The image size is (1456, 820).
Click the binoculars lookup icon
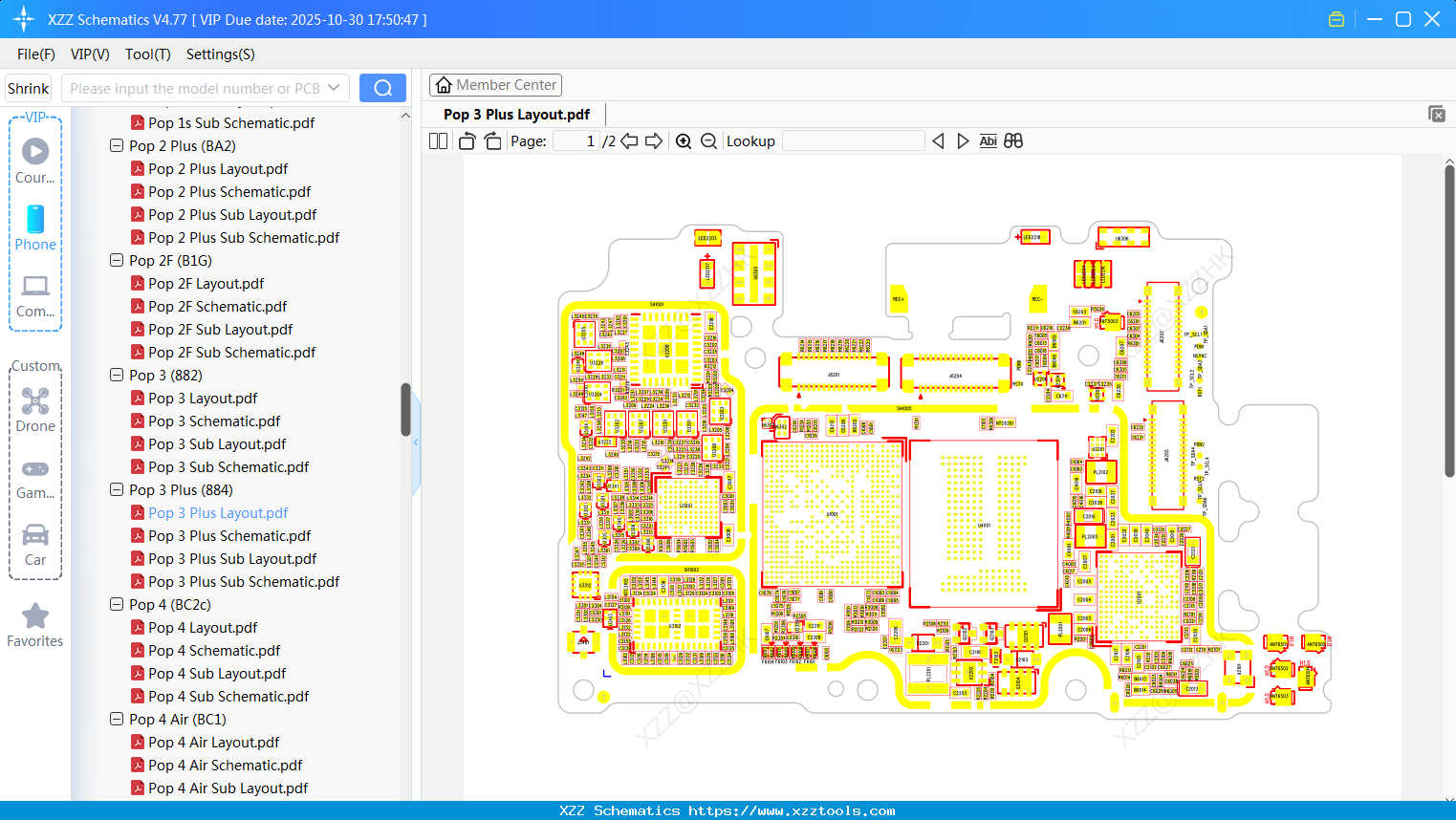click(1013, 140)
